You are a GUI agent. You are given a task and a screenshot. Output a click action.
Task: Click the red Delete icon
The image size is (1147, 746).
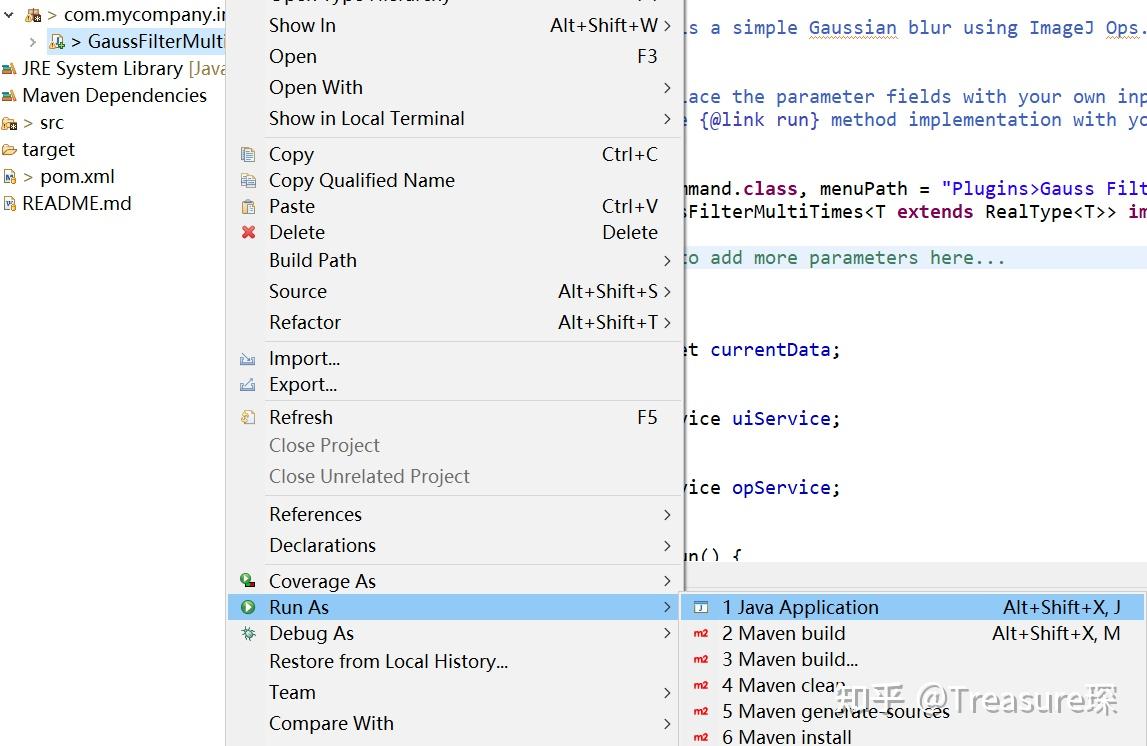click(x=248, y=232)
